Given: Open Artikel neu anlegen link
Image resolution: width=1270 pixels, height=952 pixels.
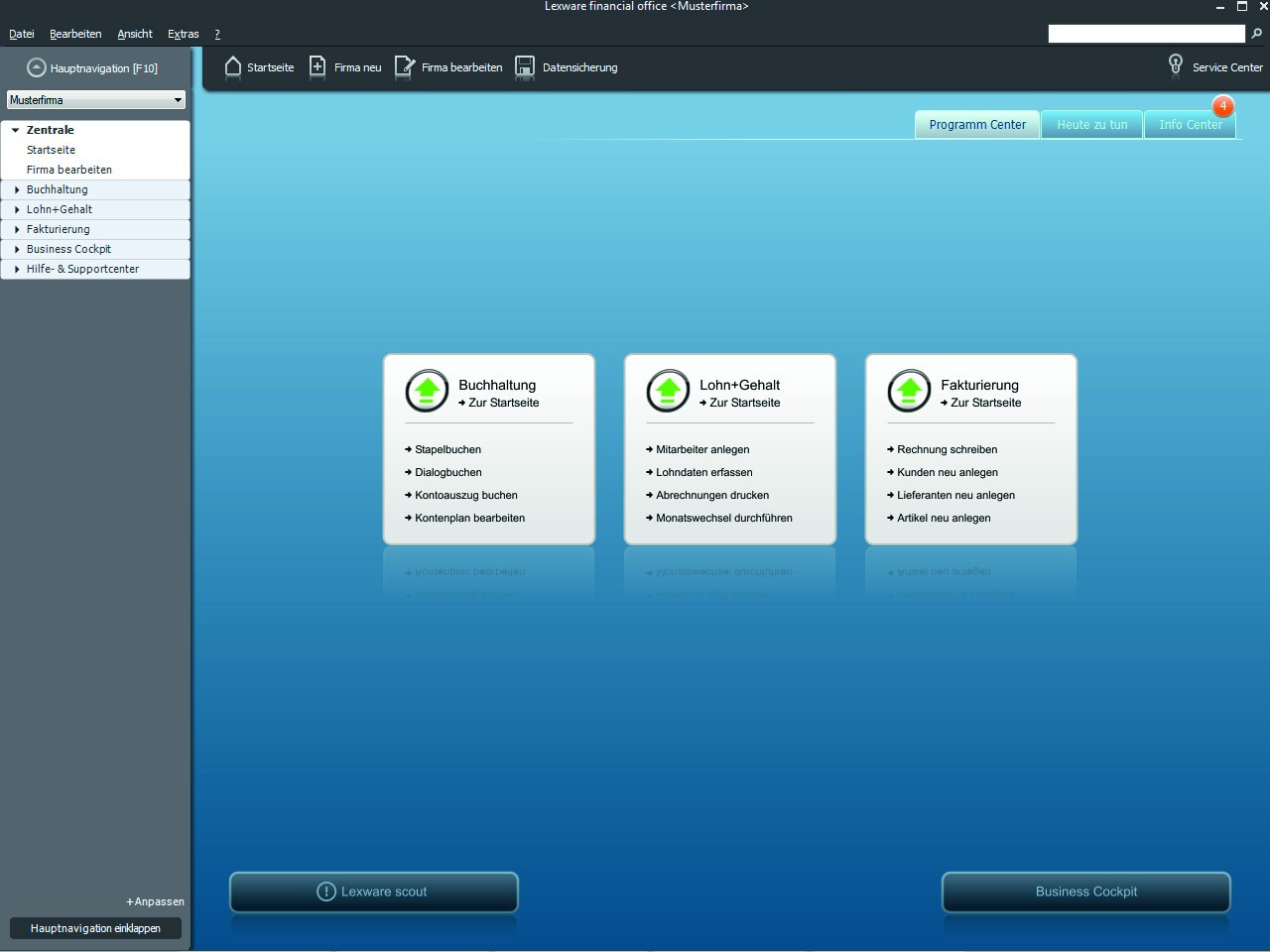Looking at the screenshot, I should [939, 518].
